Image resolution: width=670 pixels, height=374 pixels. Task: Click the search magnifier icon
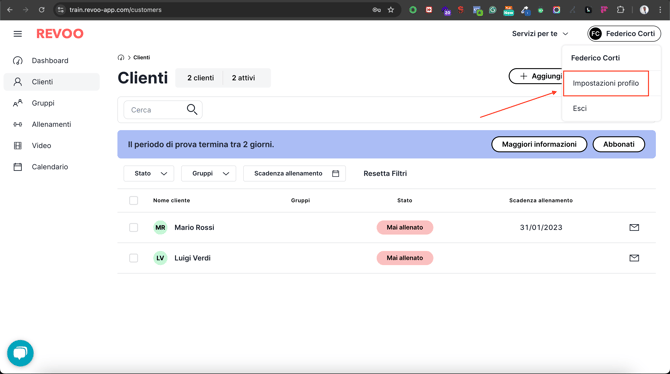point(192,110)
